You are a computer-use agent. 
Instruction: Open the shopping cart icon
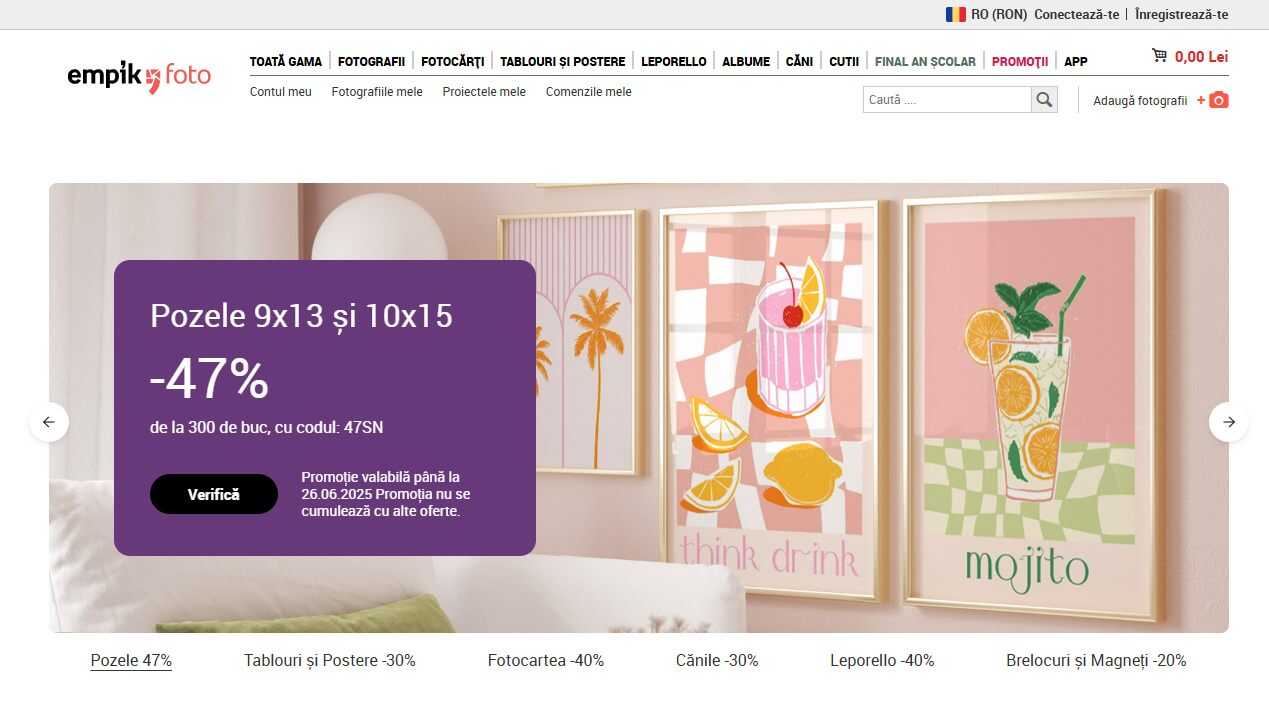click(x=1159, y=56)
